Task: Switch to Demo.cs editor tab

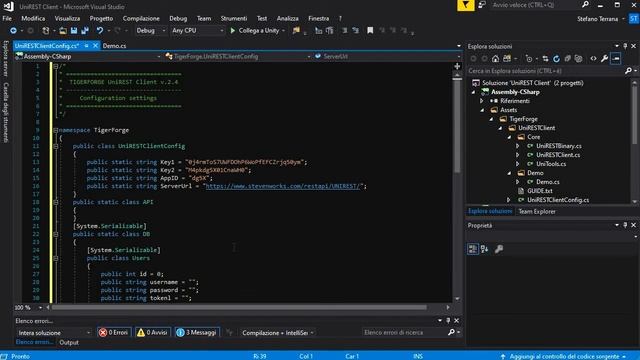Action: pos(114,46)
